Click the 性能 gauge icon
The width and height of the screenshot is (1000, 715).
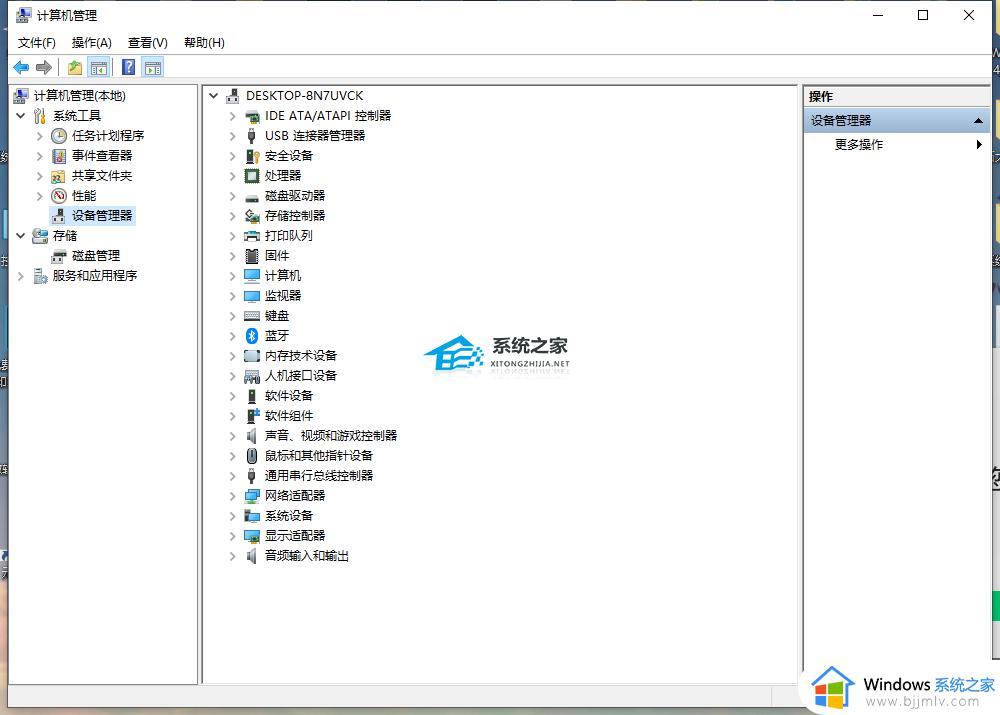click(x=59, y=196)
